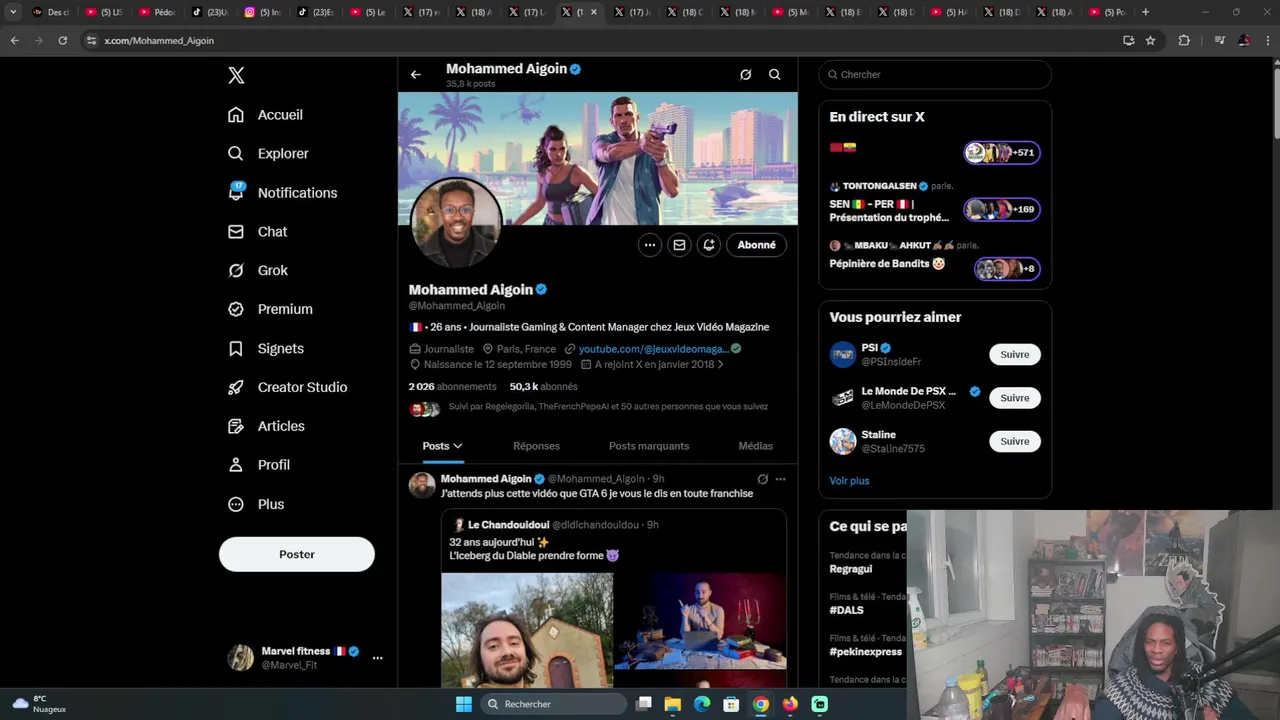Click the address bar URL
This screenshot has height=720, width=1280.
coord(159,41)
